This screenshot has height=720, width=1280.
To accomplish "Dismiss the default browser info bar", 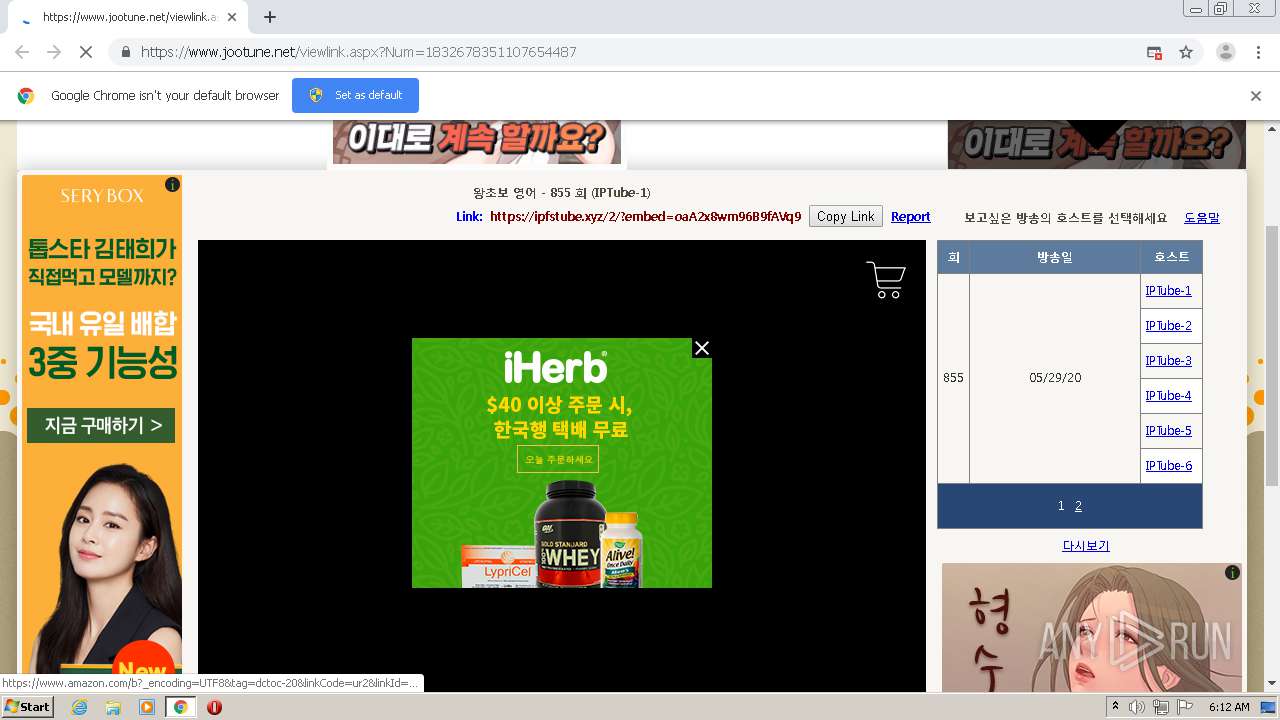I will pos(1256,96).
